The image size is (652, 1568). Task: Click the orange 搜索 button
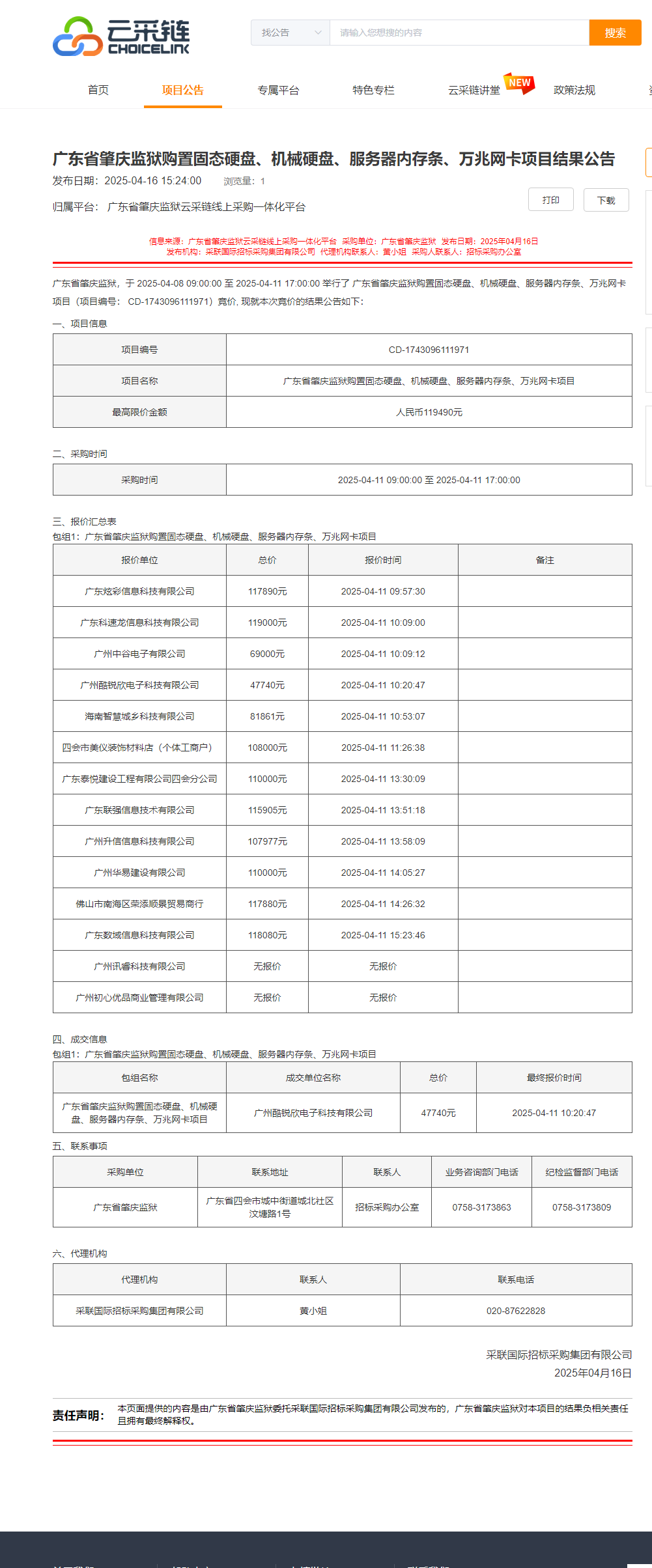coord(615,33)
